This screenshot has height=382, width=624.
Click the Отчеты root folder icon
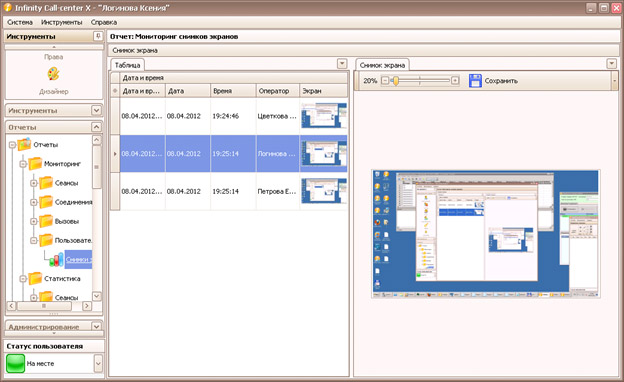24,144
